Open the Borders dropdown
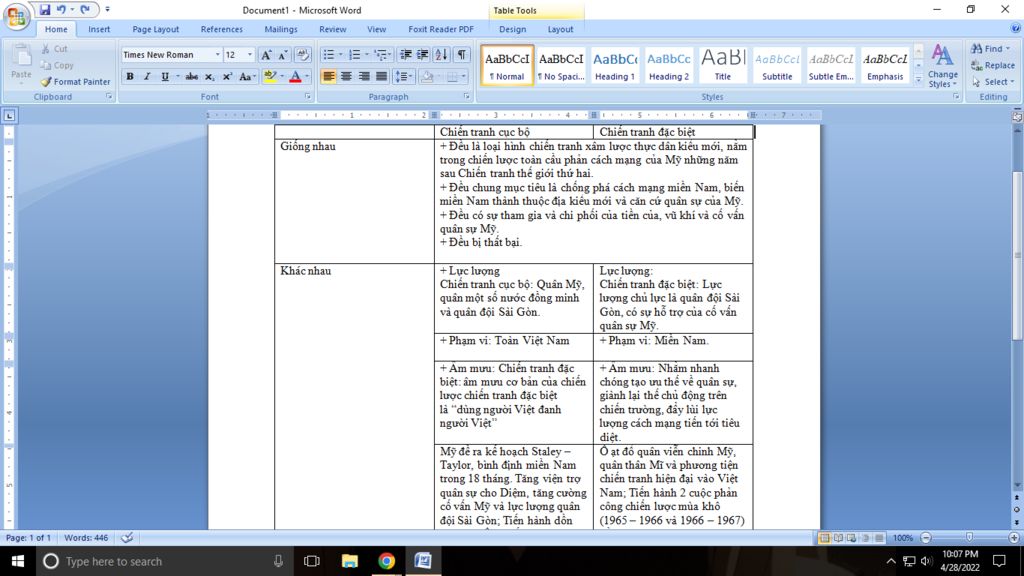This screenshot has height=576, width=1024. click(464, 76)
